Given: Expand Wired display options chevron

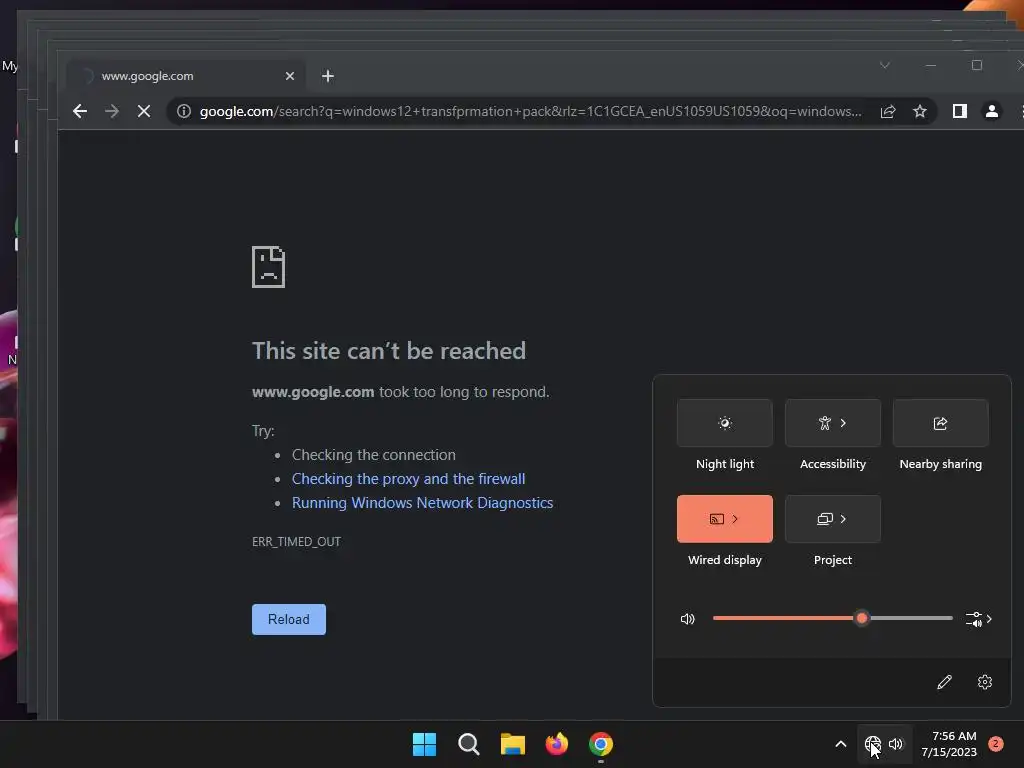Looking at the screenshot, I should tap(735, 519).
